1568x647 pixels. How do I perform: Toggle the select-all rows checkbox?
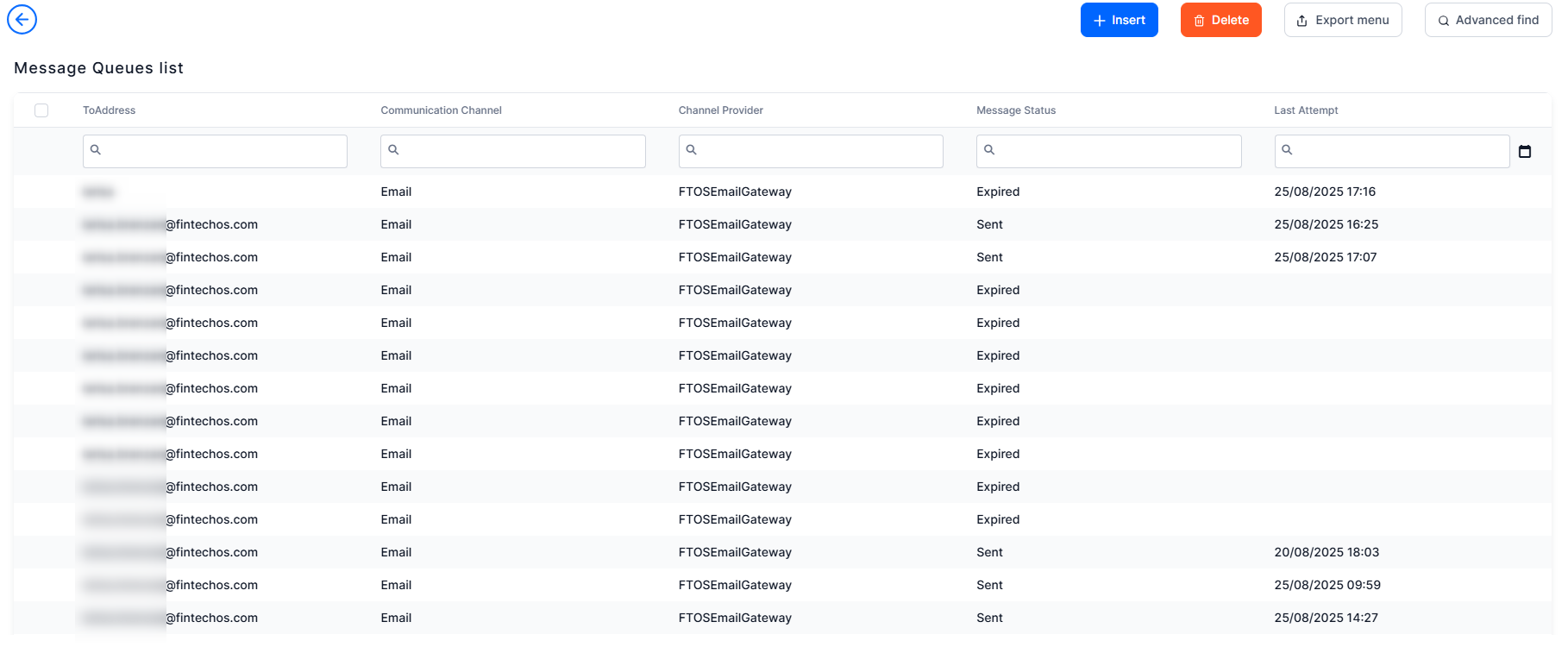(x=41, y=110)
